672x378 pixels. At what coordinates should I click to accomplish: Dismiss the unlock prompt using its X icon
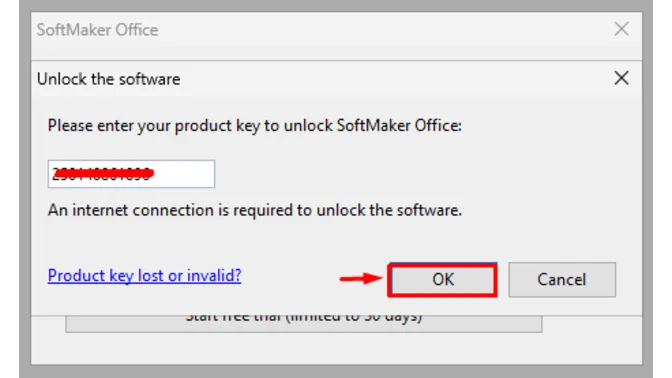coord(621,78)
